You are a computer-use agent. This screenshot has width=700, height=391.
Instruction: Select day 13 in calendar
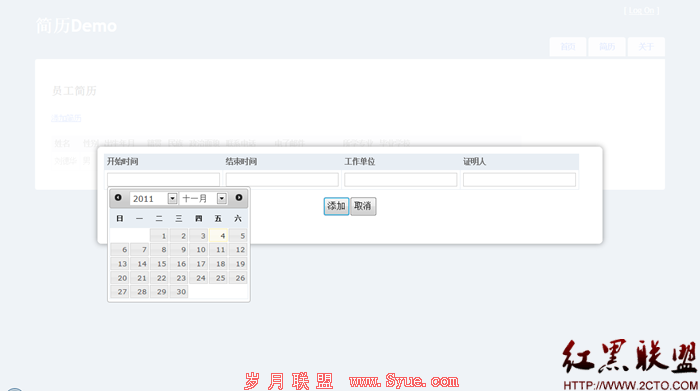(120, 264)
